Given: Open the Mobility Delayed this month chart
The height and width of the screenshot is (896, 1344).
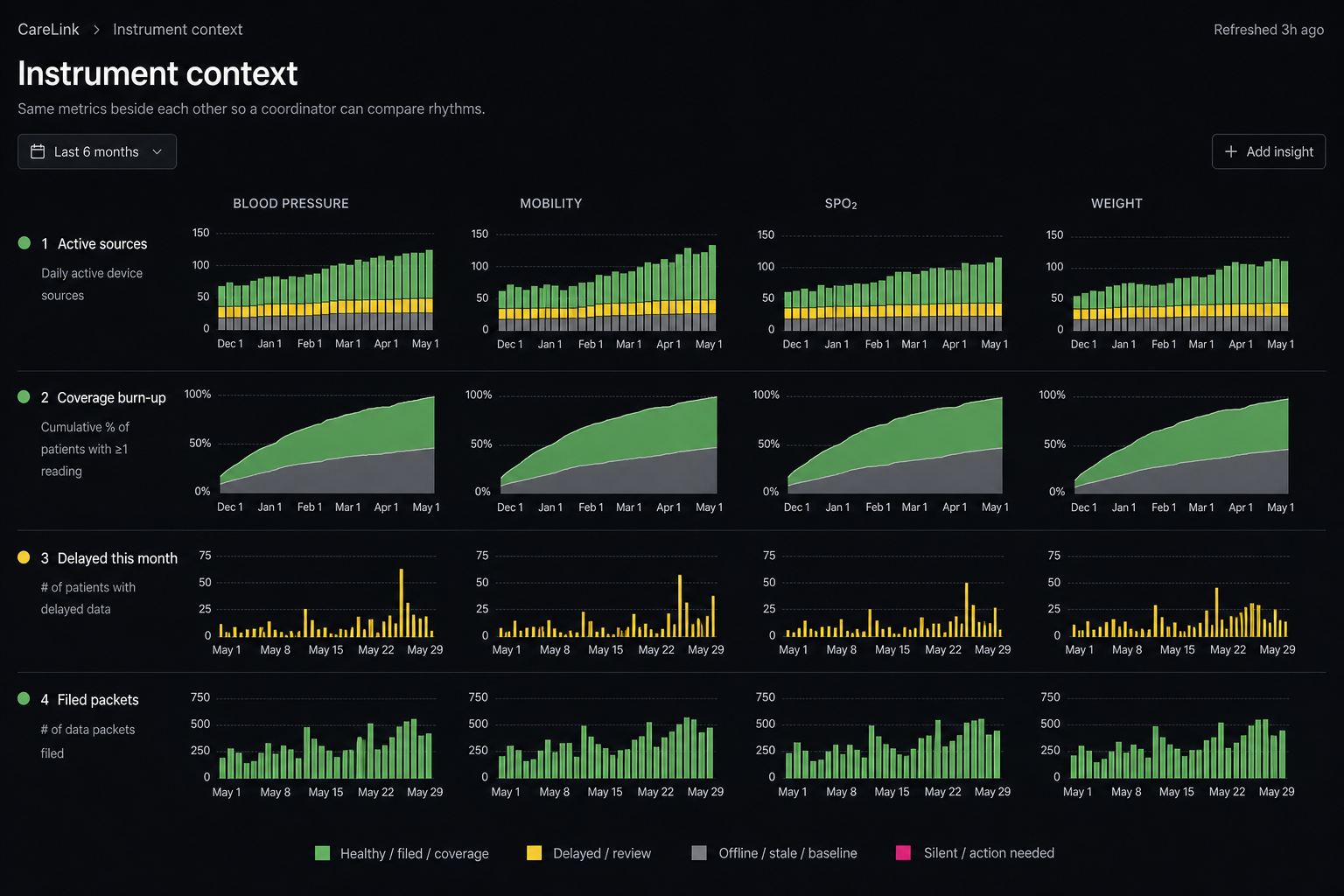Looking at the screenshot, I should [600, 604].
